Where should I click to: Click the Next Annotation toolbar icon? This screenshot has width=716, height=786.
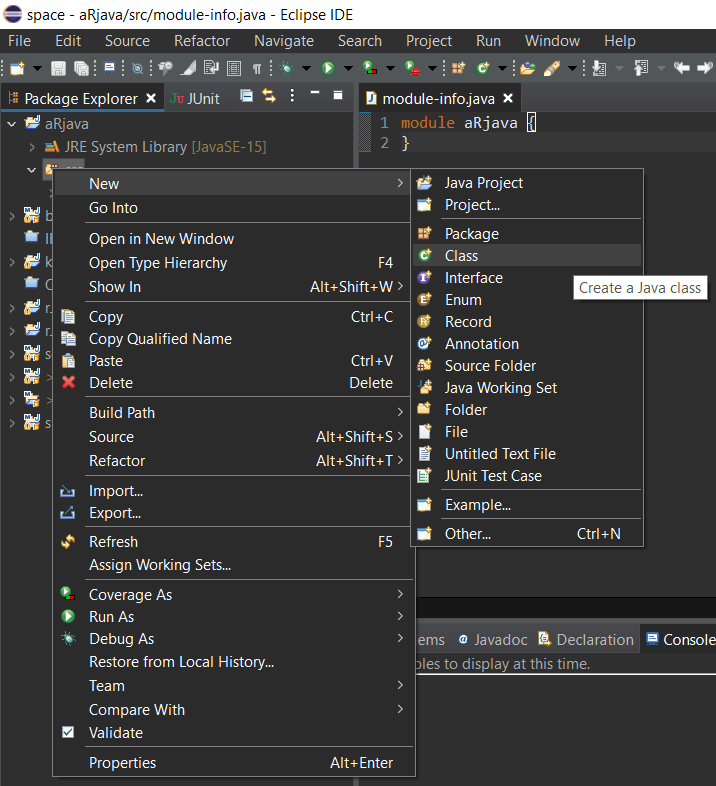[599, 68]
